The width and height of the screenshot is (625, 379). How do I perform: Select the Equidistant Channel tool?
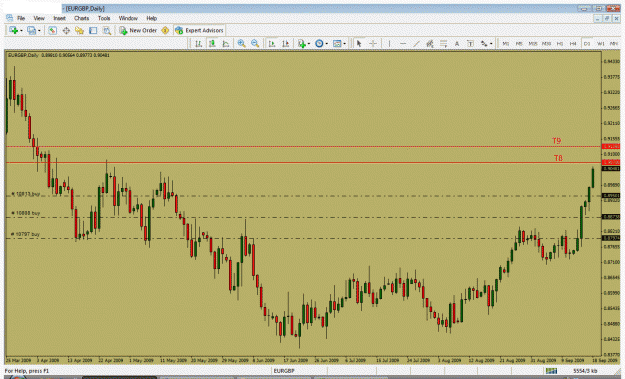430,43
